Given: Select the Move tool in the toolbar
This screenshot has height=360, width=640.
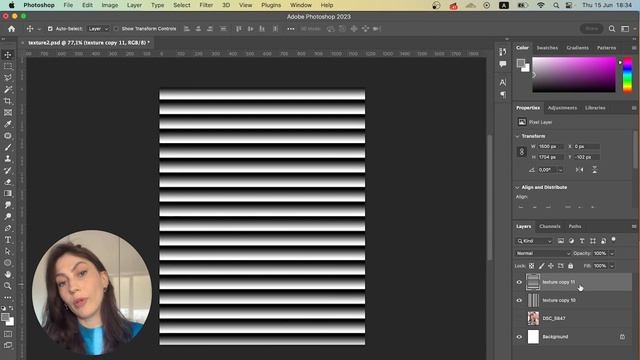Looking at the screenshot, I should coord(8,55).
